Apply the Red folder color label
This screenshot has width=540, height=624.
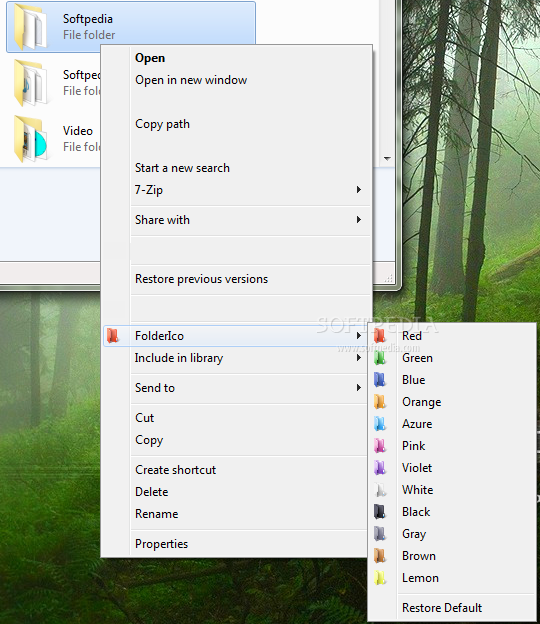tap(412, 336)
